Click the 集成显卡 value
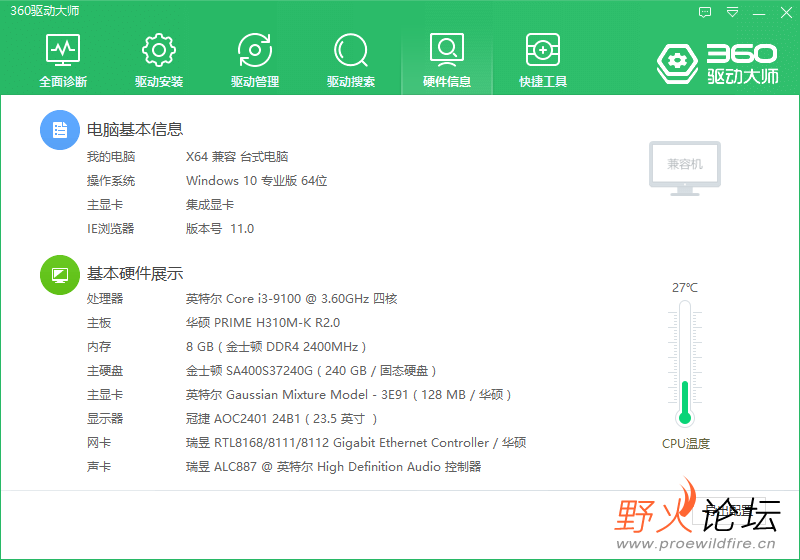Screen dimensions: 800x560 pos(210,205)
